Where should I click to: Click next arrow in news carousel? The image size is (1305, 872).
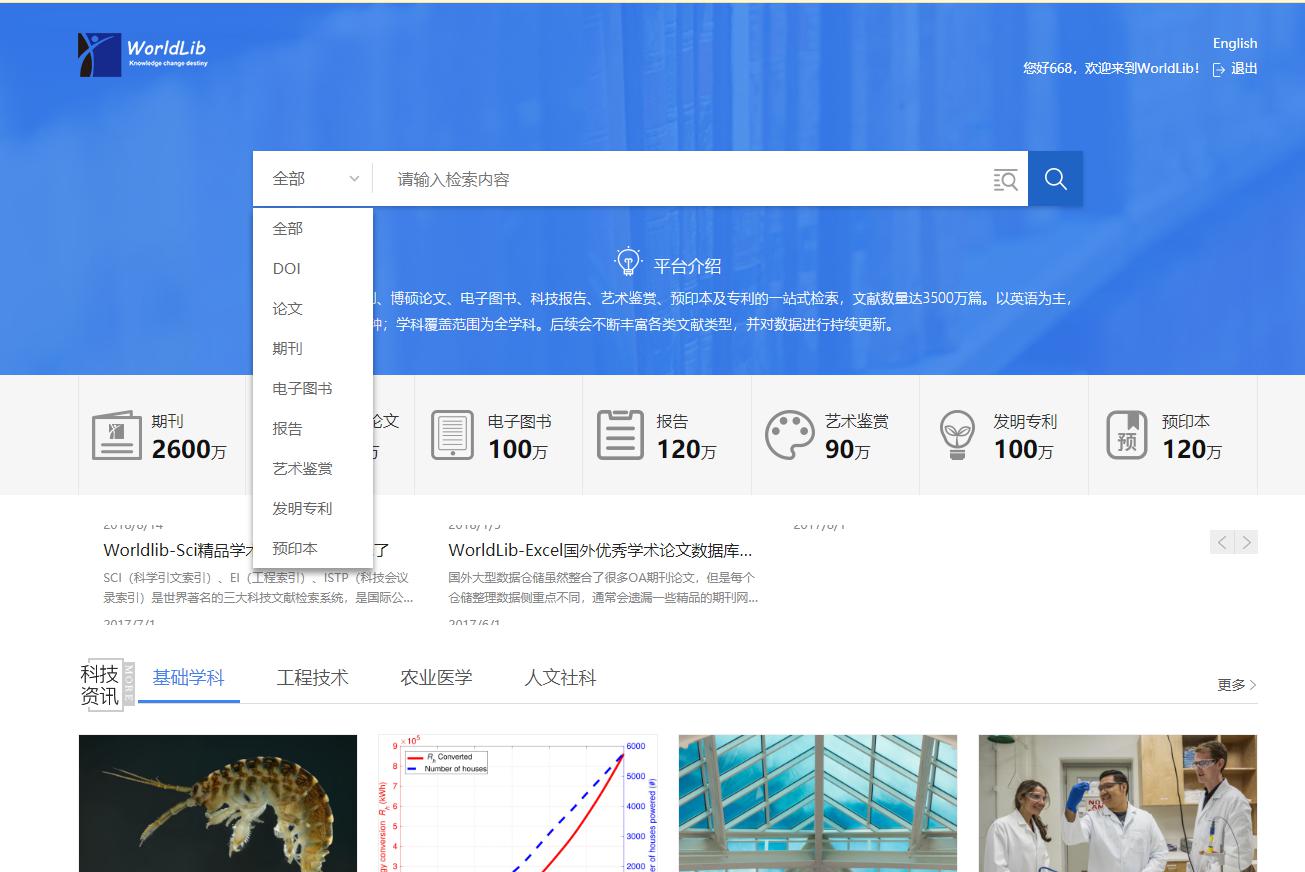pyautogui.click(x=1246, y=542)
